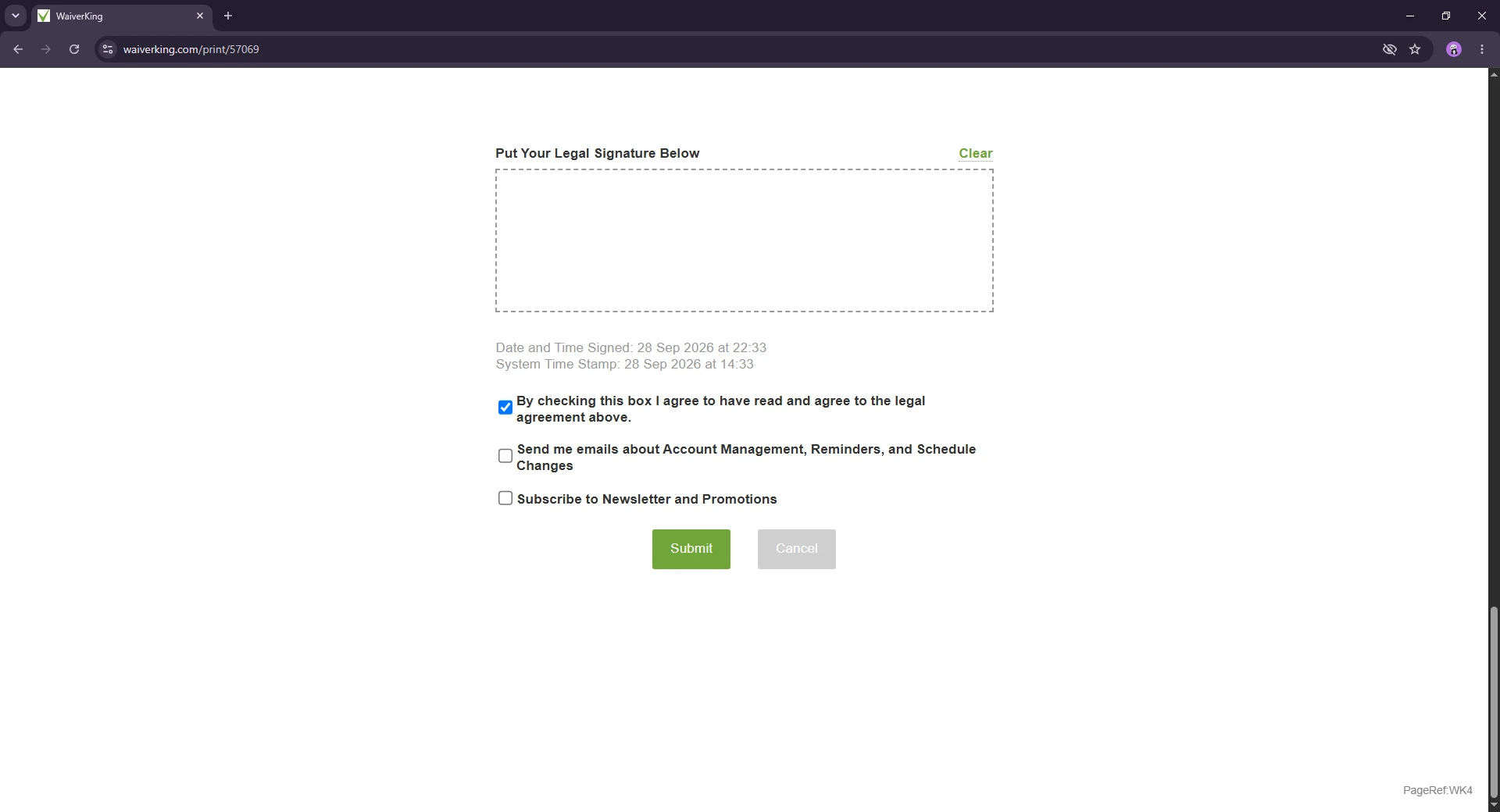Reload the WaiverKing page
Image resolution: width=1500 pixels, height=812 pixels.
[x=74, y=49]
